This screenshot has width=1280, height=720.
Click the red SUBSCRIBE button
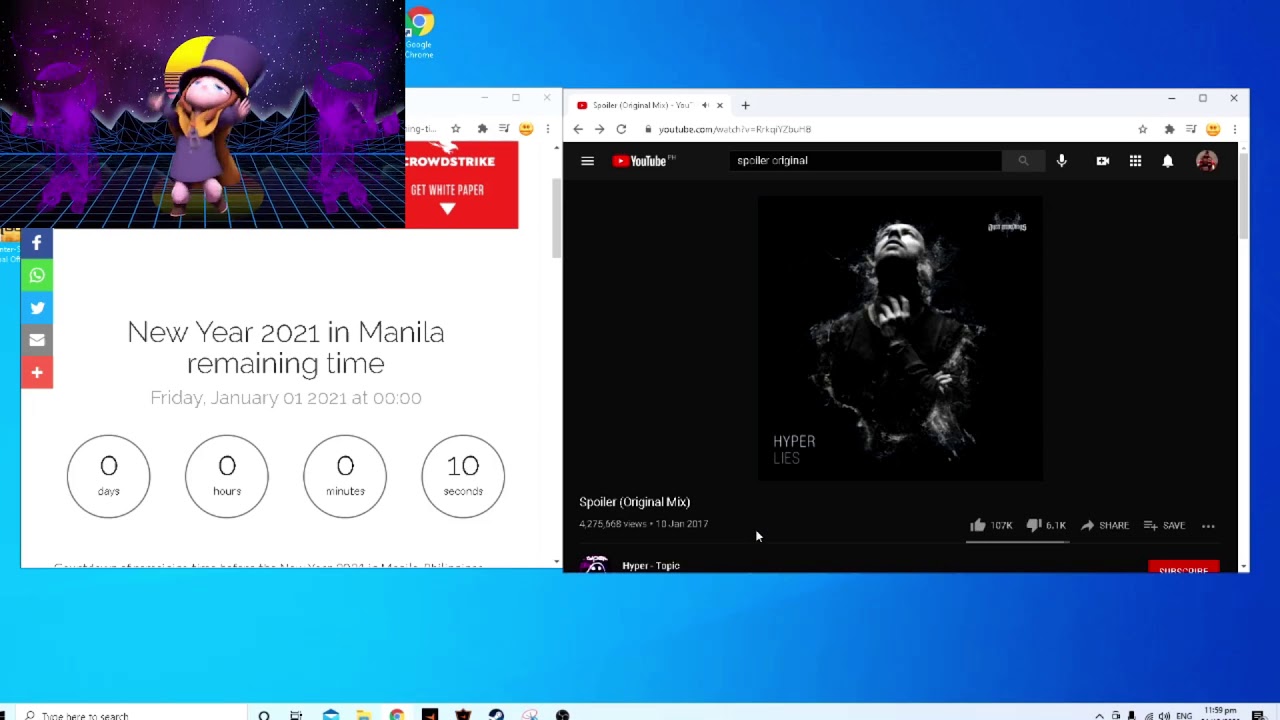1184,567
